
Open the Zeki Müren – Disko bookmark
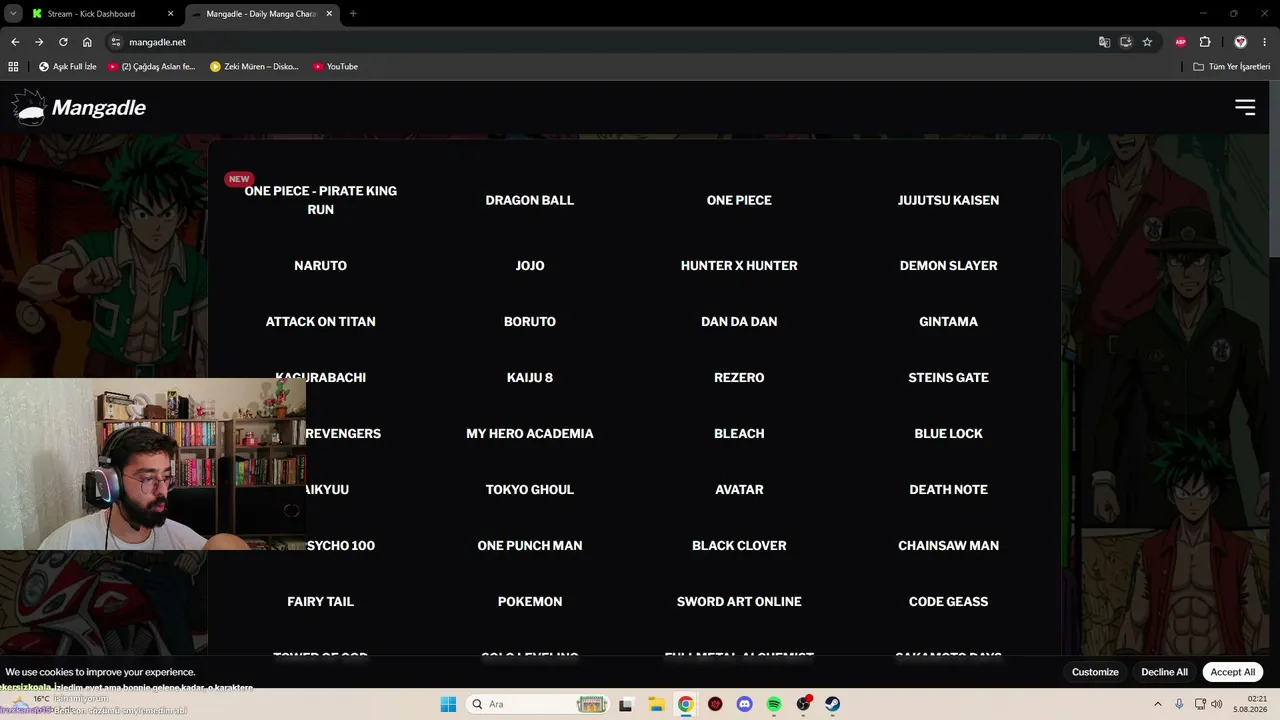point(255,67)
